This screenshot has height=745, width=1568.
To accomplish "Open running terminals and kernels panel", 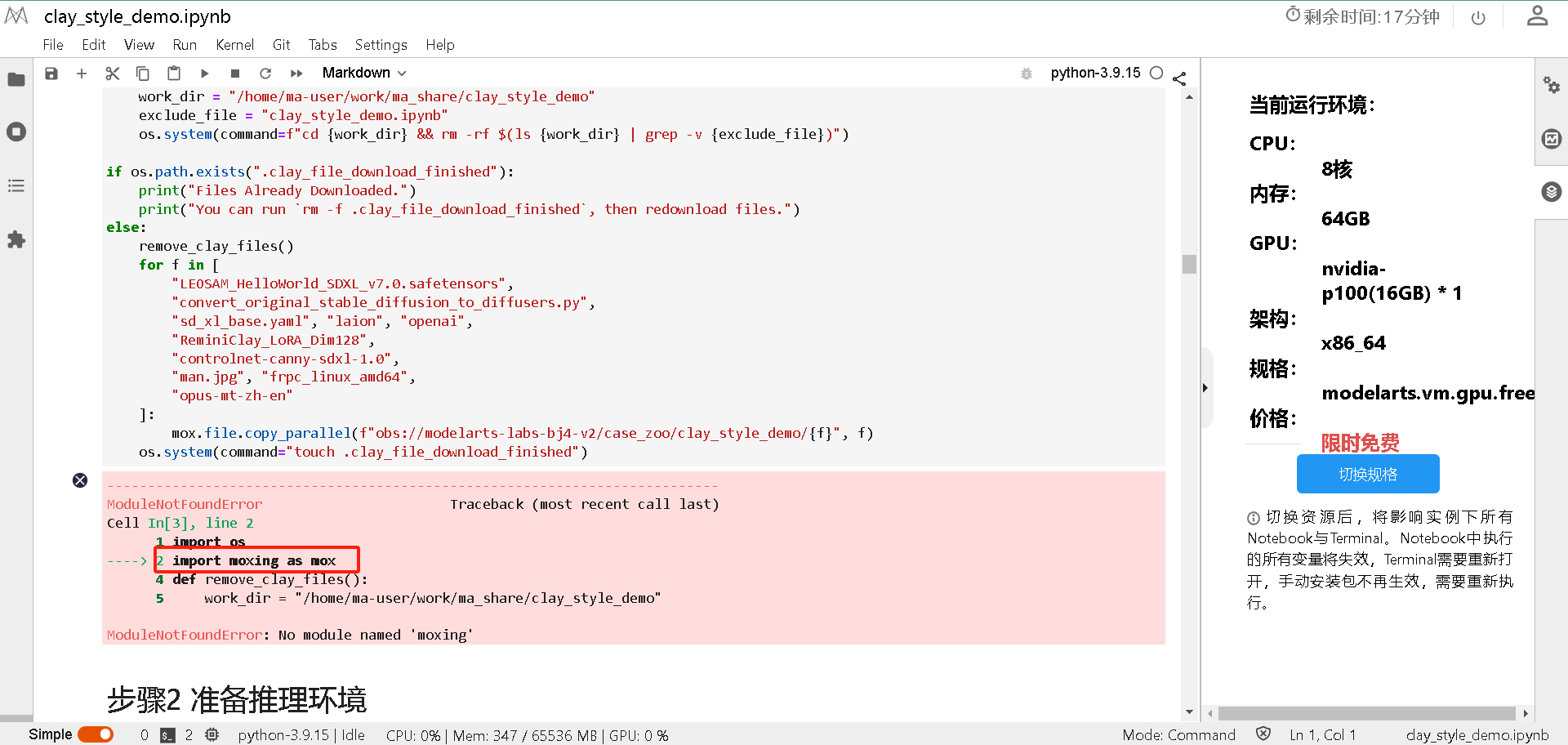I will point(16,132).
